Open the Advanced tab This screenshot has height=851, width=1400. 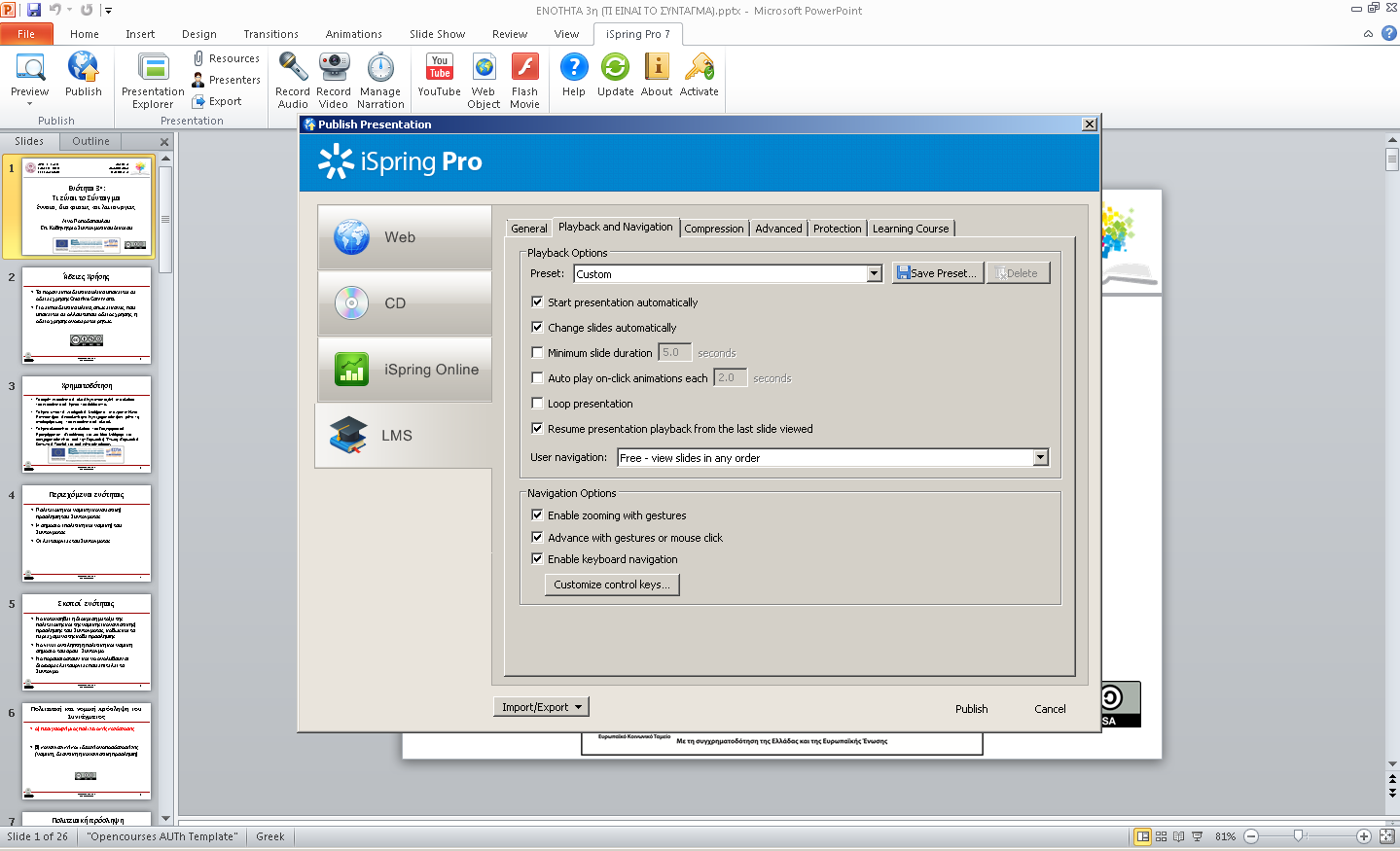coord(779,229)
